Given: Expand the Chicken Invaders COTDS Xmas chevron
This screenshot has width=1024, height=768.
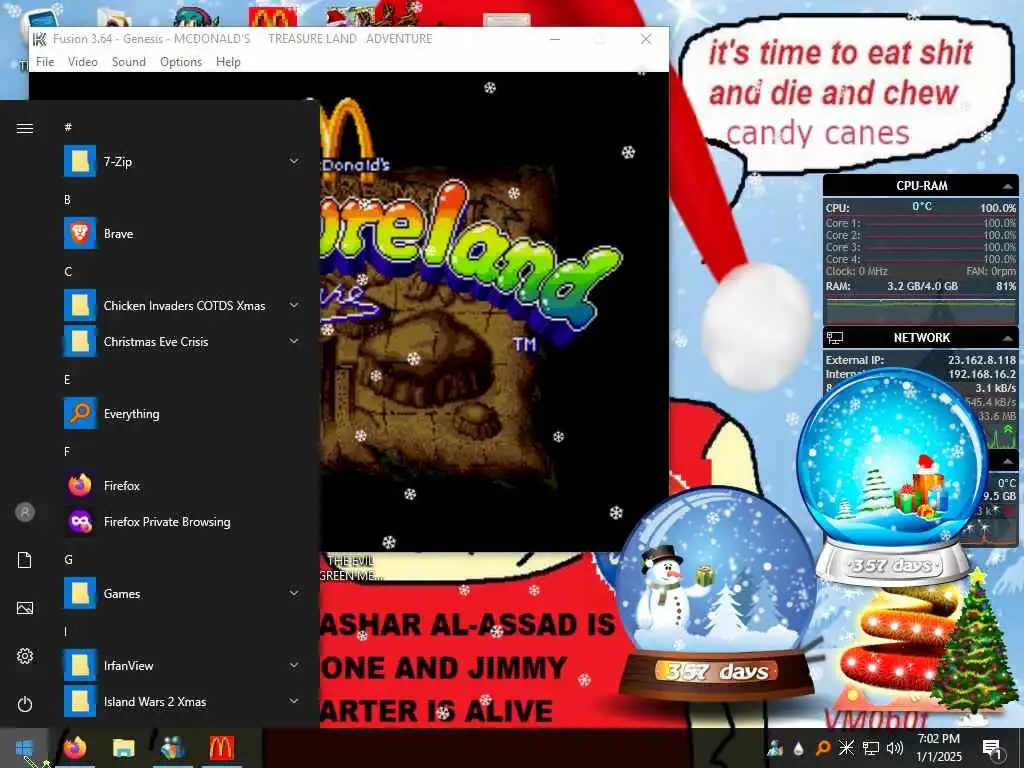Looking at the screenshot, I should [x=295, y=305].
